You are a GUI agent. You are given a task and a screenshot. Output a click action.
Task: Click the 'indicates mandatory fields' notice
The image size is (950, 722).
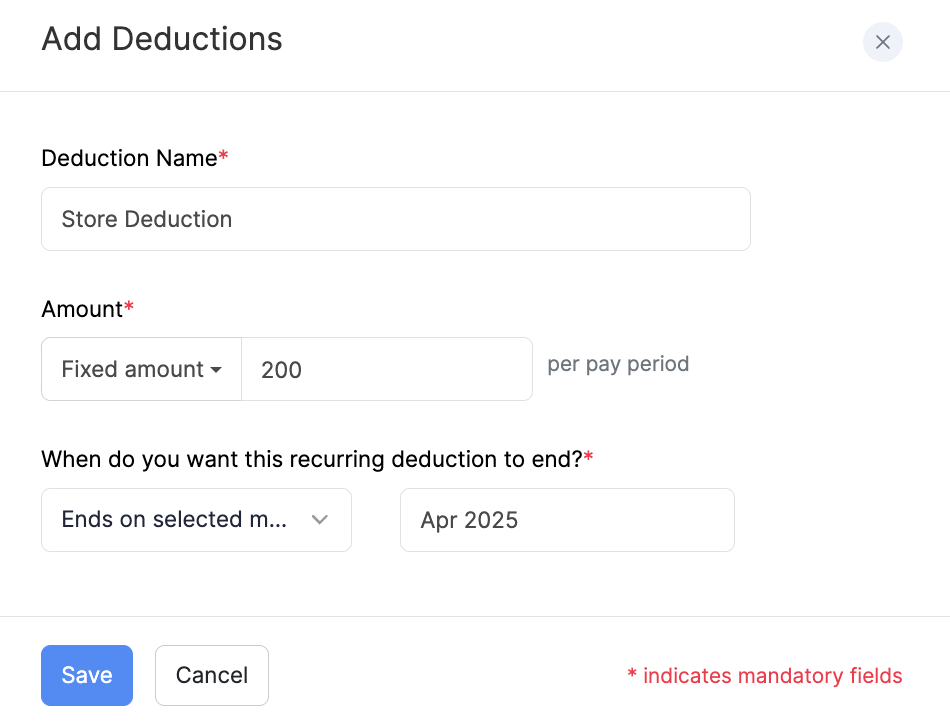point(765,676)
